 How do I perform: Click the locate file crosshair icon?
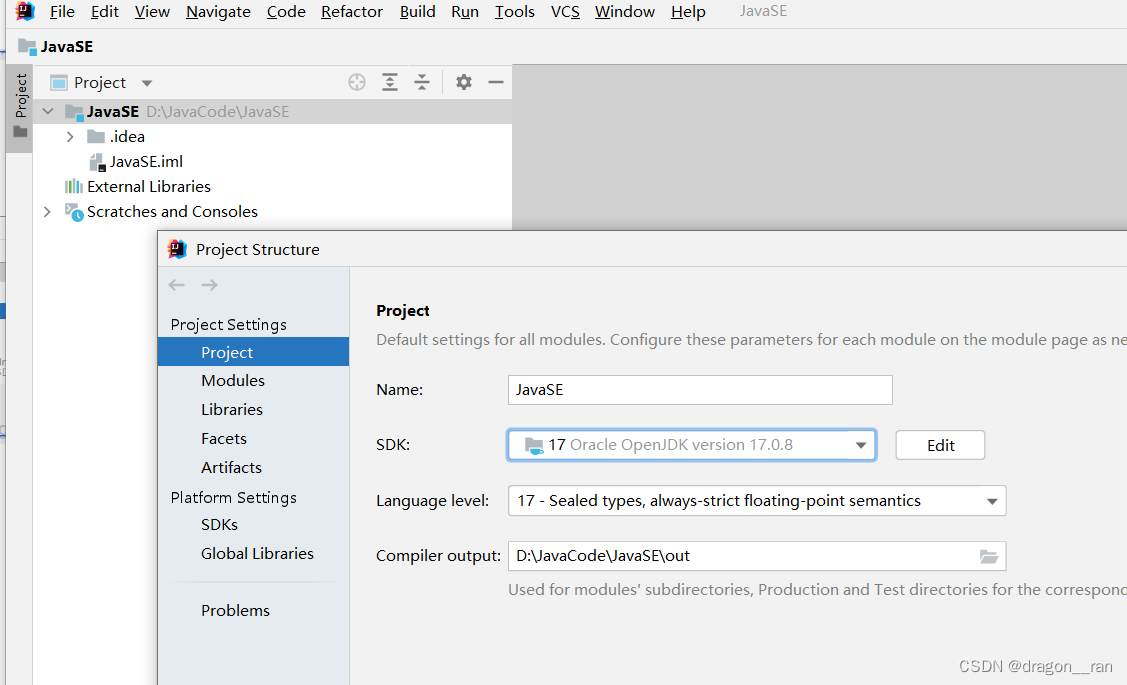(x=356, y=82)
